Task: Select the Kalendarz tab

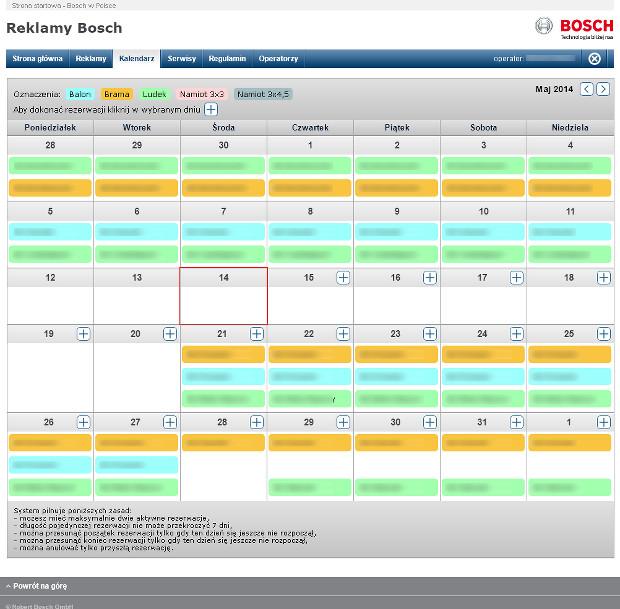Action: [136, 59]
